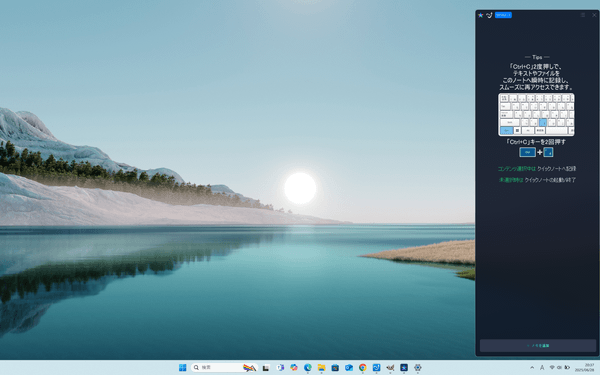600x375 pixels.
Task: Click the blue squiggle app icon in the taskbar
Action: (377, 368)
